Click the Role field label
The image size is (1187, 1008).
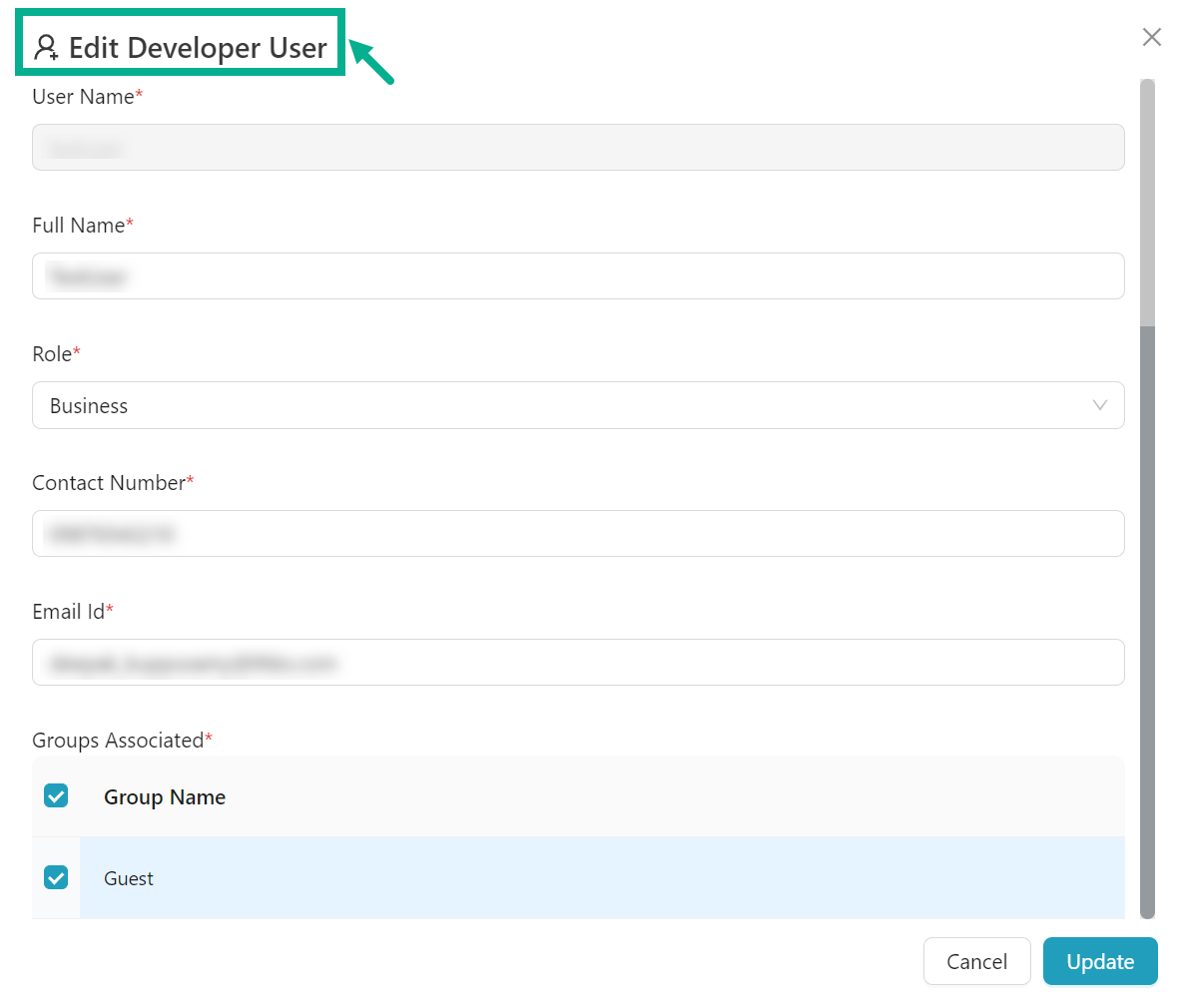52,354
